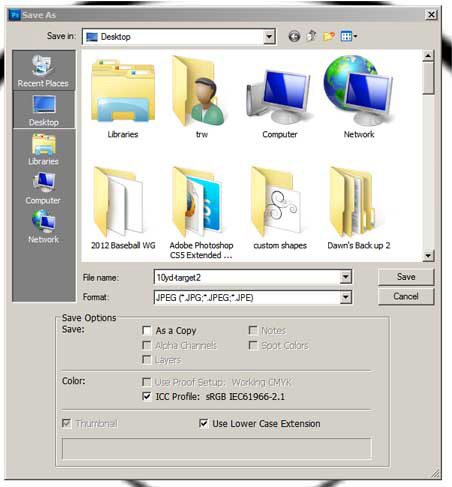Toggle the As a Copy checkbox

[147, 331]
